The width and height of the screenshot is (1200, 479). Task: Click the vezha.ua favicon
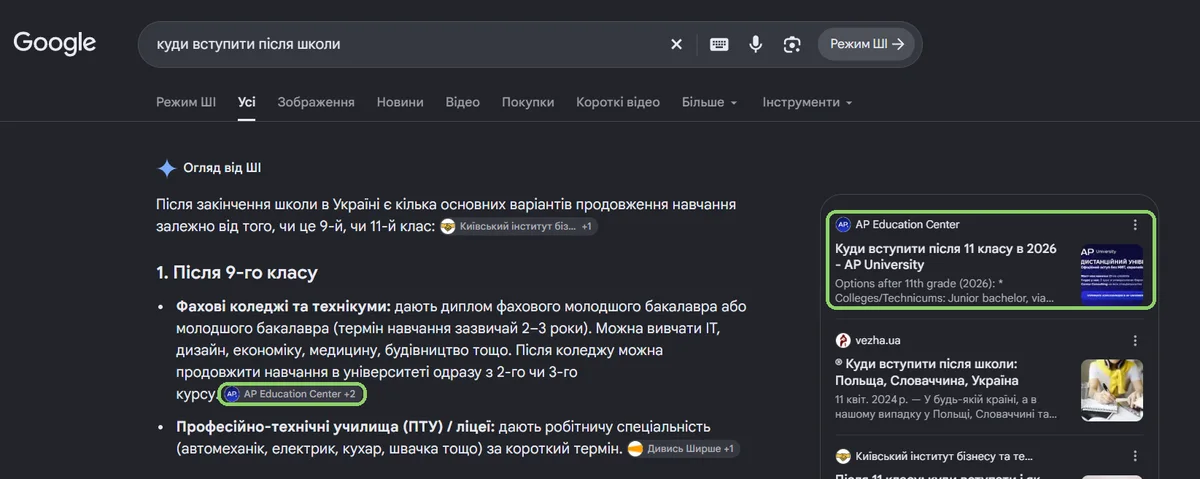click(843, 340)
